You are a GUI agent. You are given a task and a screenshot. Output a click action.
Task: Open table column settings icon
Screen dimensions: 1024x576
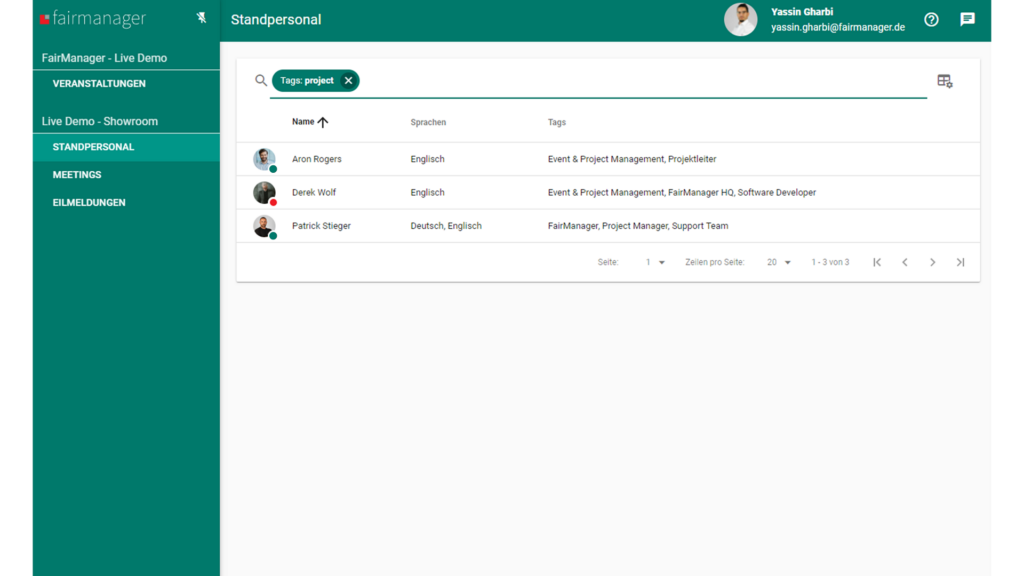coord(944,81)
